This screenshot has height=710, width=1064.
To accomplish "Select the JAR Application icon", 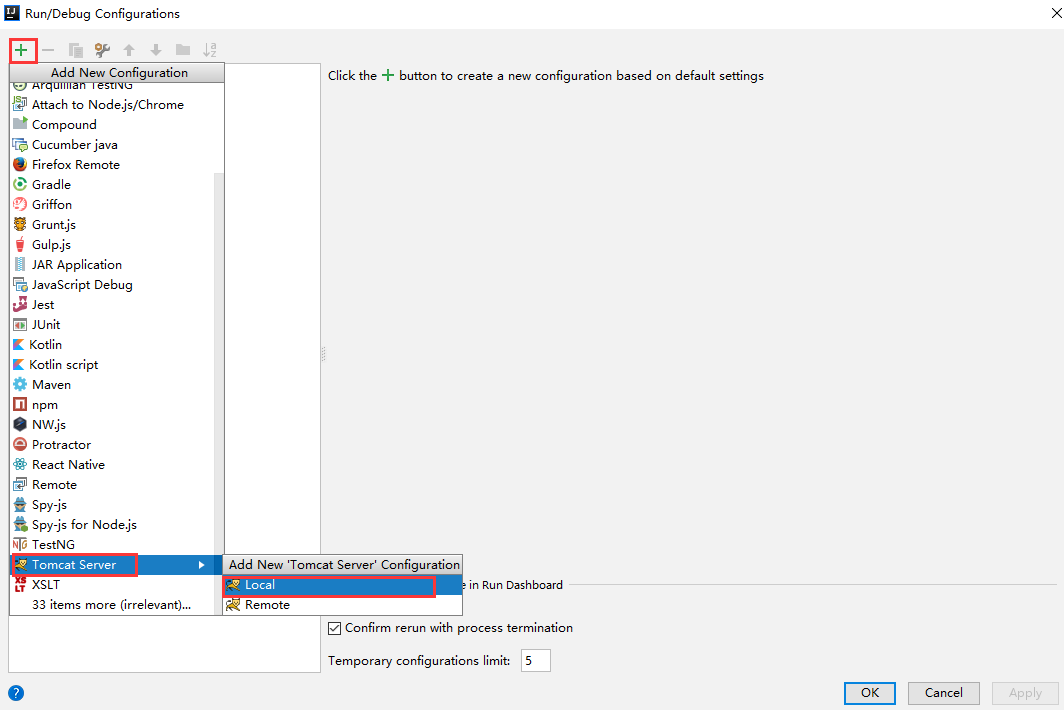I will [20, 265].
